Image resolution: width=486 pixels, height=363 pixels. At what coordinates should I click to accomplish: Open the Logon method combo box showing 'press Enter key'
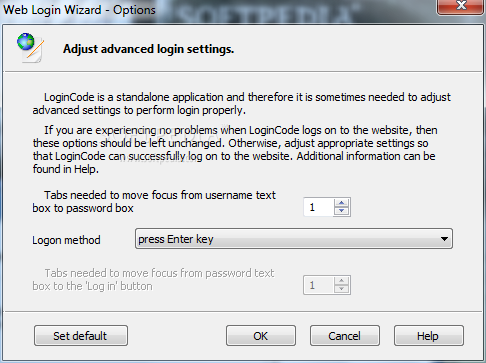(x=294, y=239)
